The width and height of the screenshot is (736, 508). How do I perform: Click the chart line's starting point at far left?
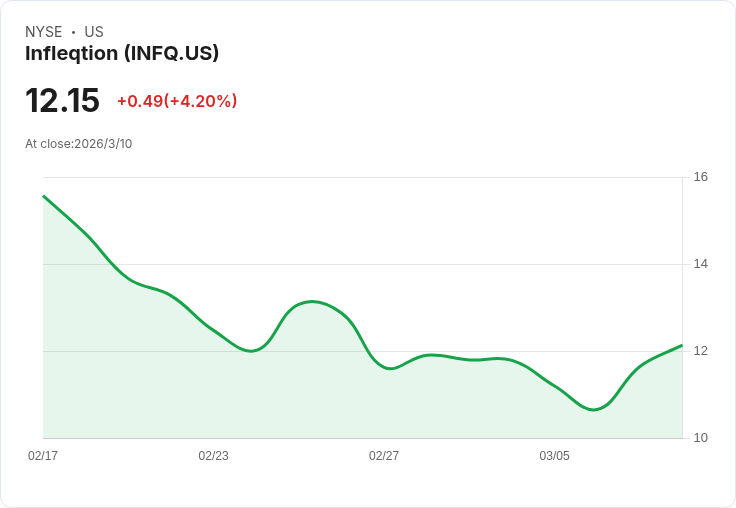pos(44,196)
